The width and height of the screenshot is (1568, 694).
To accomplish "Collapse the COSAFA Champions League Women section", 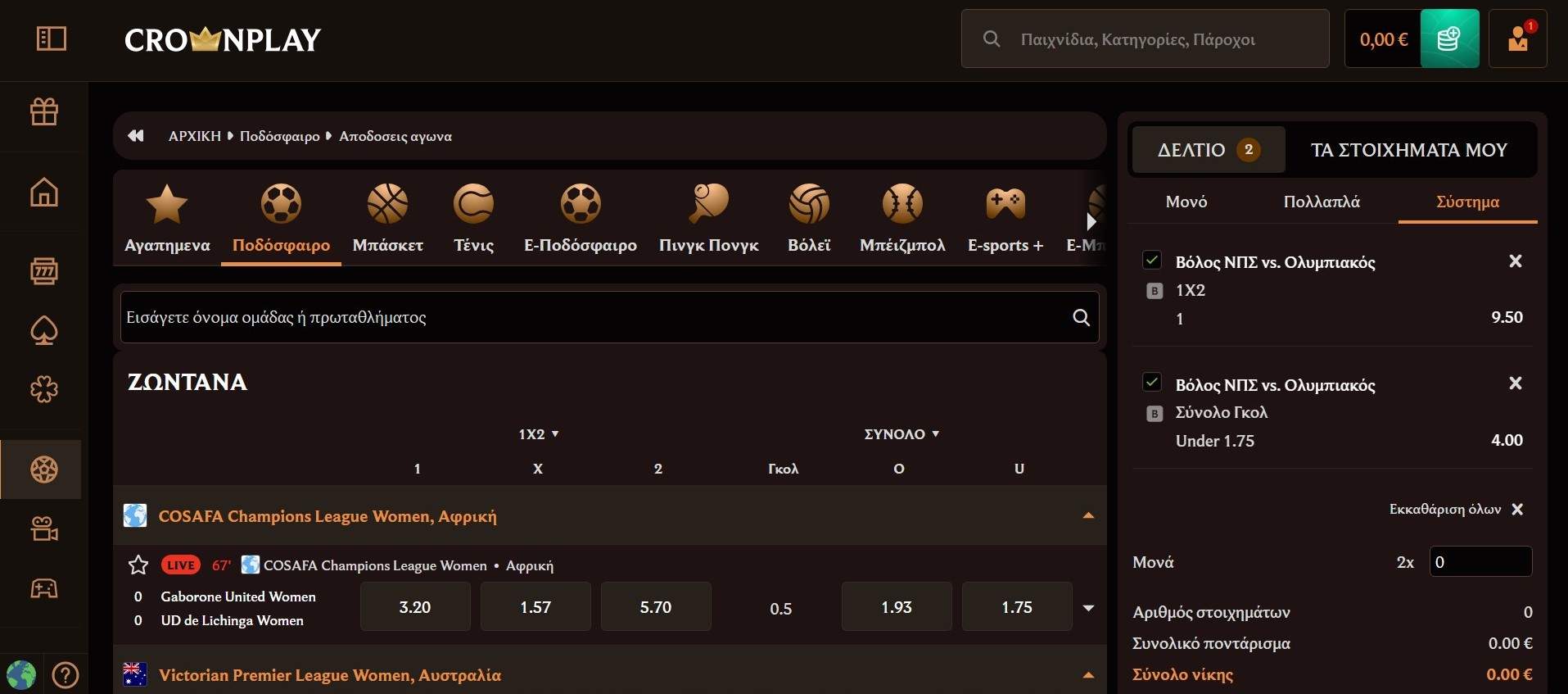I will [x=1088, y=516].
